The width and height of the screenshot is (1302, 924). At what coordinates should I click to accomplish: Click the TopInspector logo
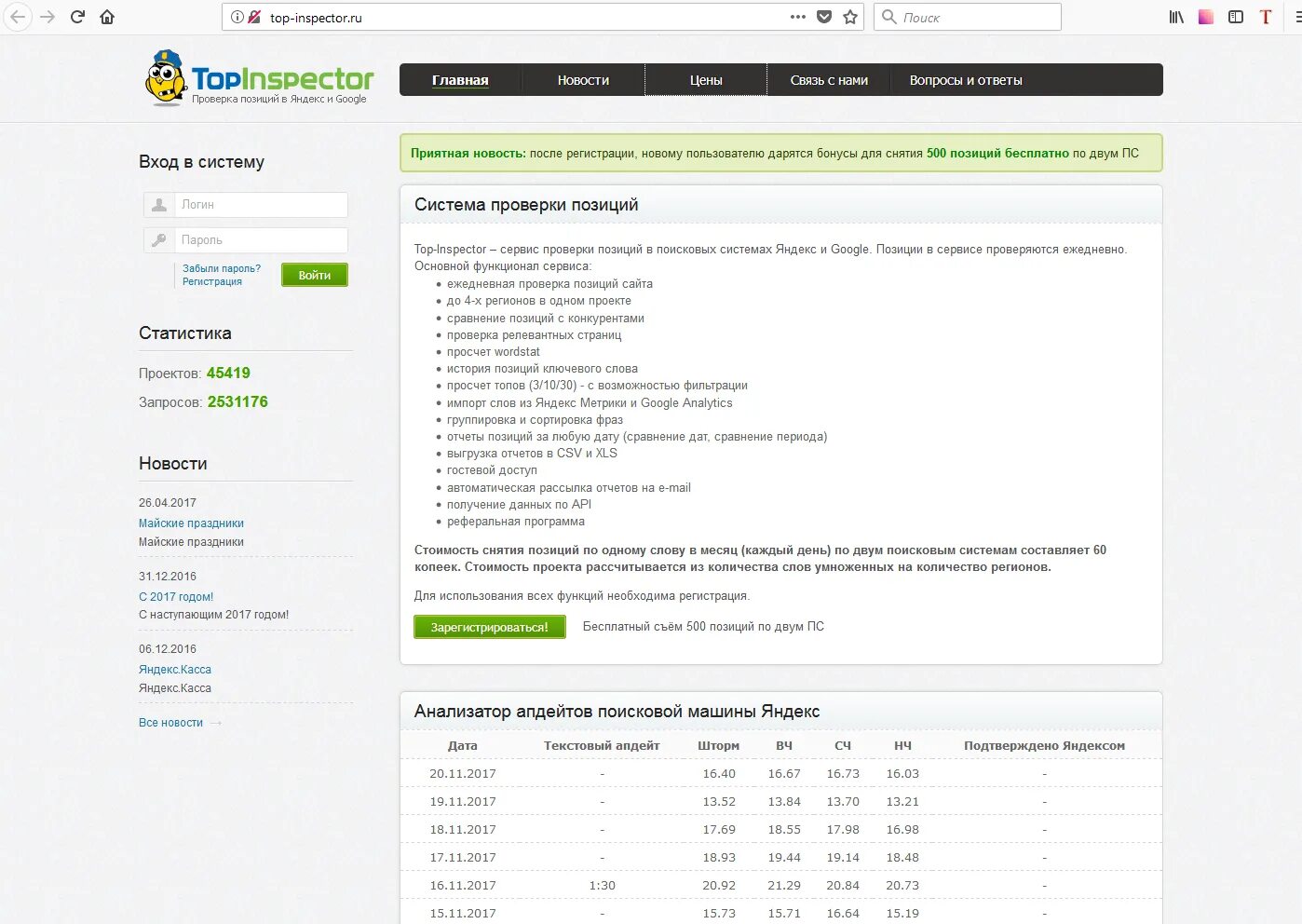[260, 79]
